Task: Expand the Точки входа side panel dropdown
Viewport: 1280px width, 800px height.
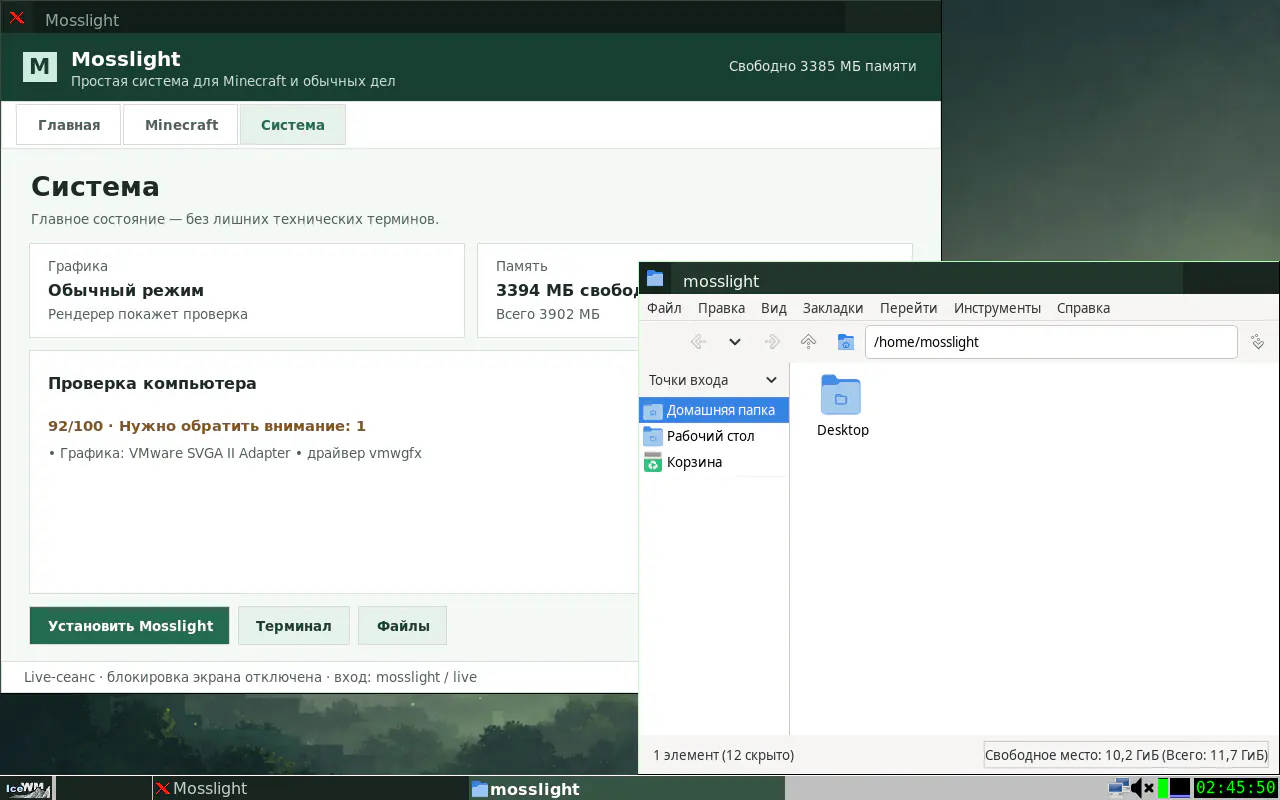Action: [x=771, y=380]
